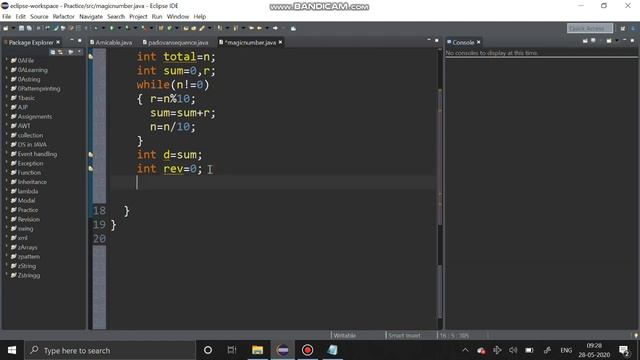The image size is (640, 360).
Task: Open the Project menu
Action: pyautogui.click(x=138, y=17)
